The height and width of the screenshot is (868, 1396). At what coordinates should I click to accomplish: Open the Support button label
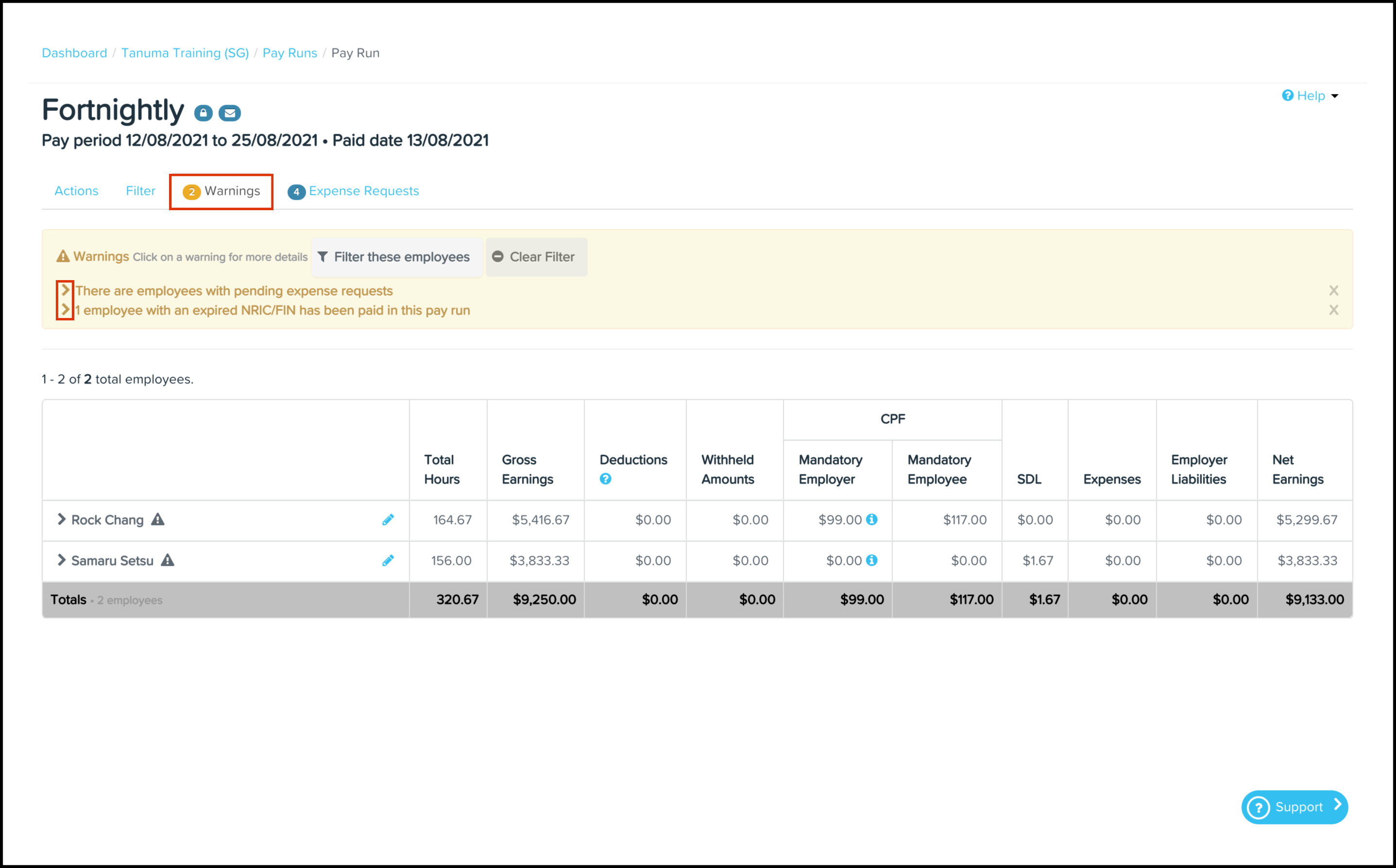click(x=1299, y=807)
